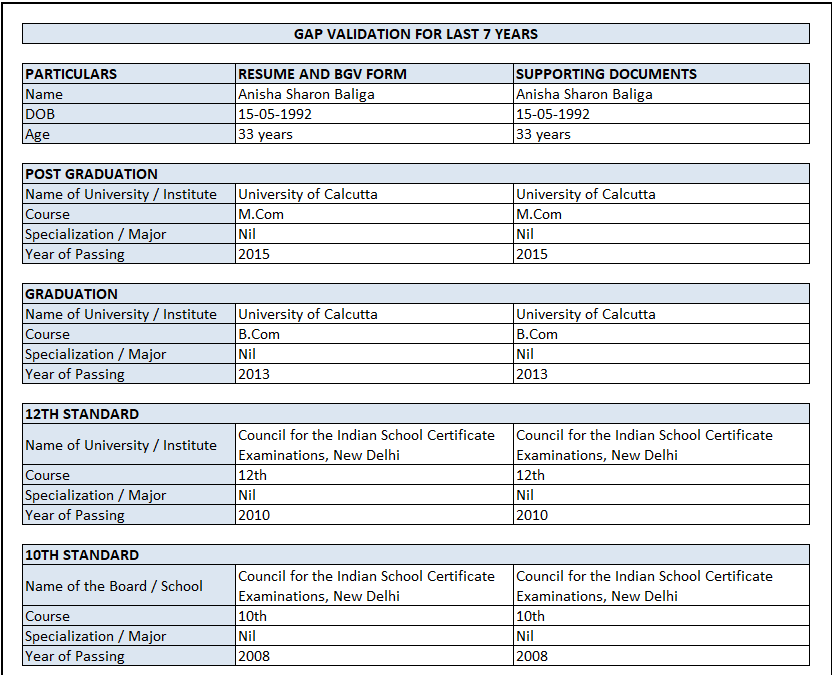This screenshot has height=675, width=832.
Task: Click the PARTICULARS header cell
Action: click(129, 74)
